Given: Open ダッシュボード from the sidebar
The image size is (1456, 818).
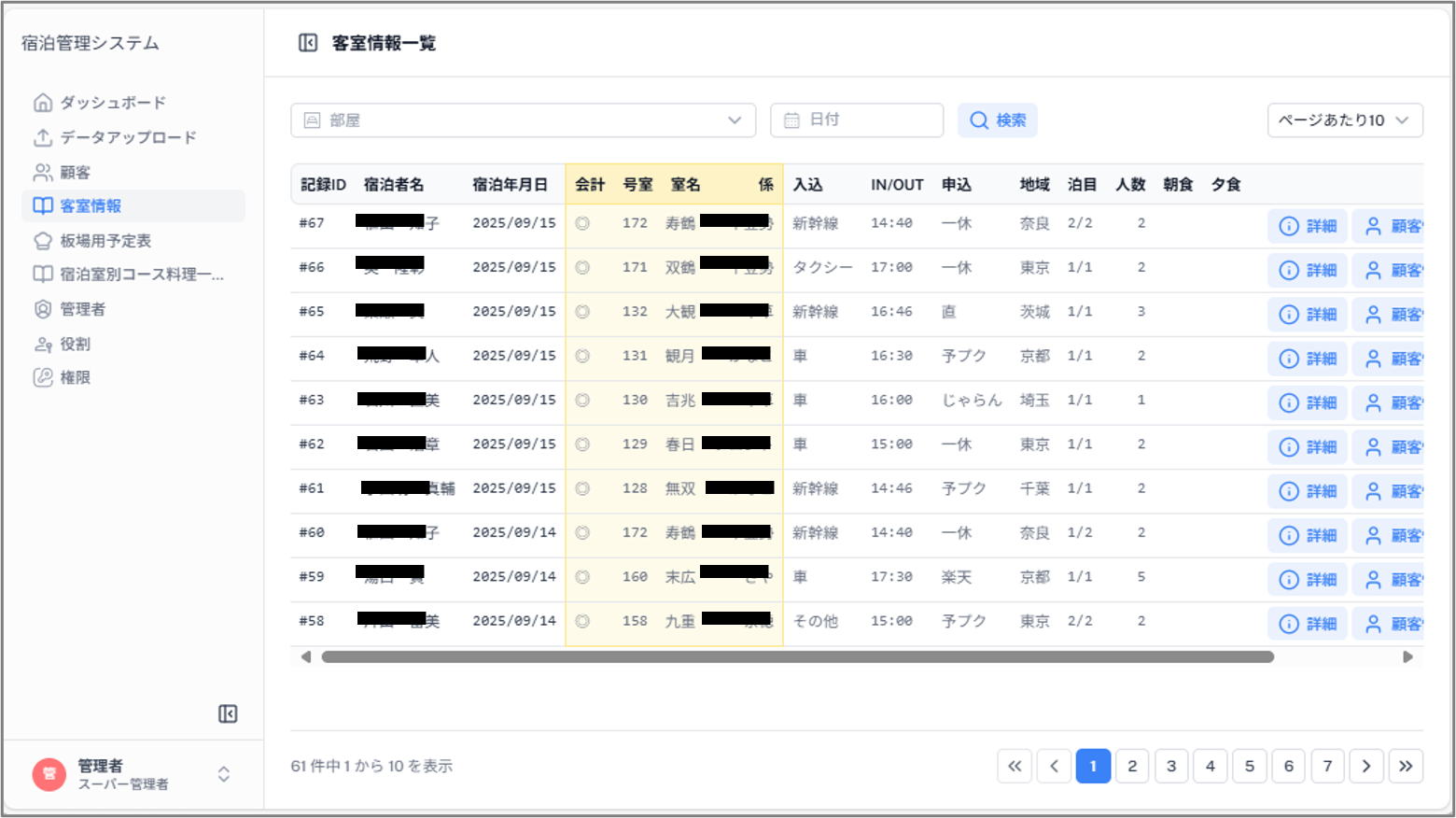Looking at the screenshot, I should pyautogui.click(x=112, y=103).
